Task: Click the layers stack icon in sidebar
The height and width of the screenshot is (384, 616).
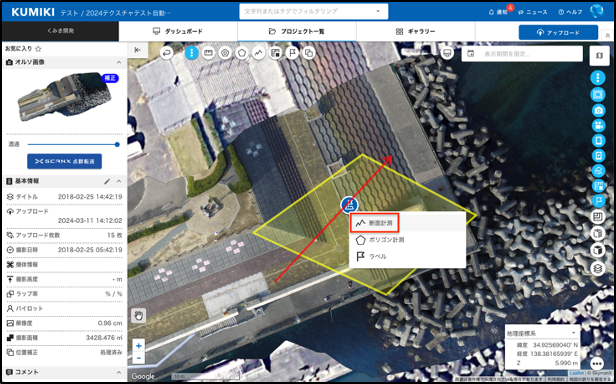Action: 598,268
